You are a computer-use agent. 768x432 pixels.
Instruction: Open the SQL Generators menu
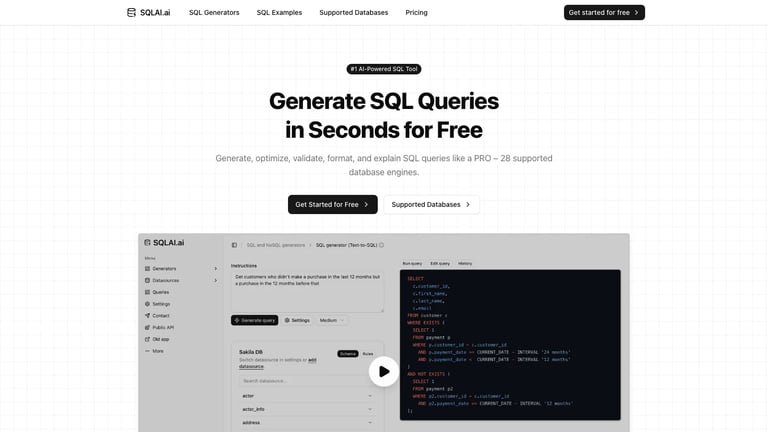(x=214, y=13)
